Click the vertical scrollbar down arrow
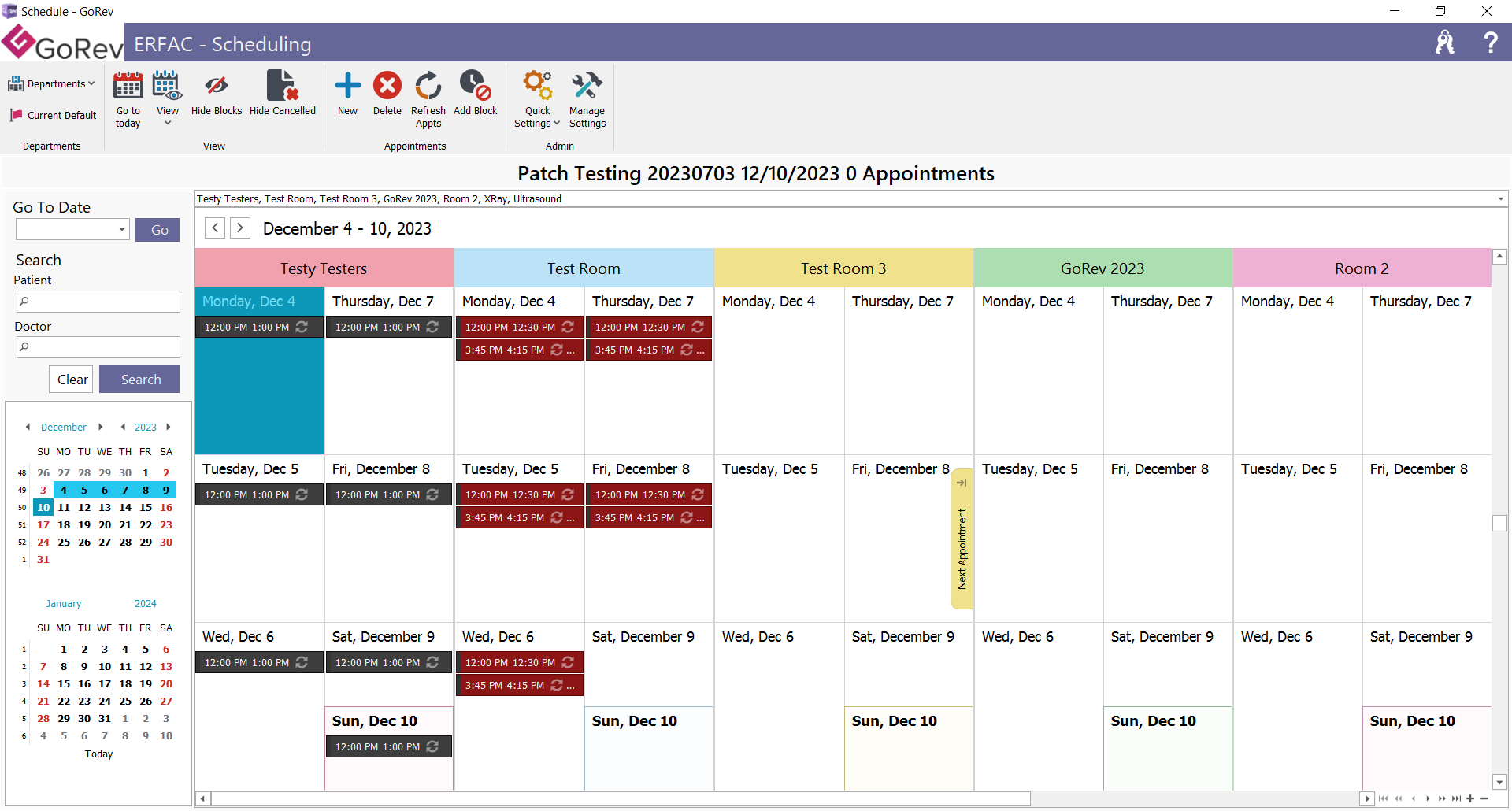 (1499, 782)
